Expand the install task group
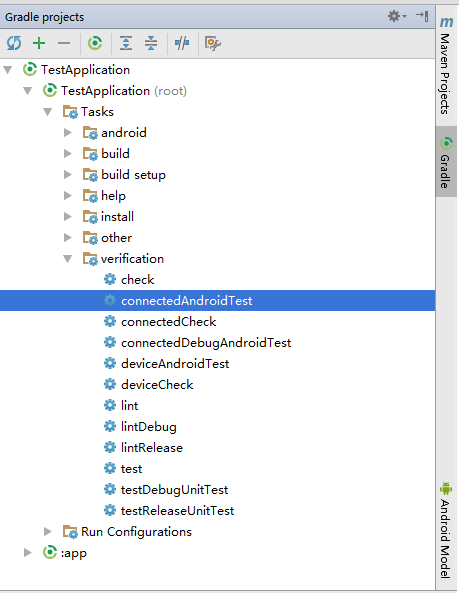Viewport: 459px width, 595px height. pos(68,217)
